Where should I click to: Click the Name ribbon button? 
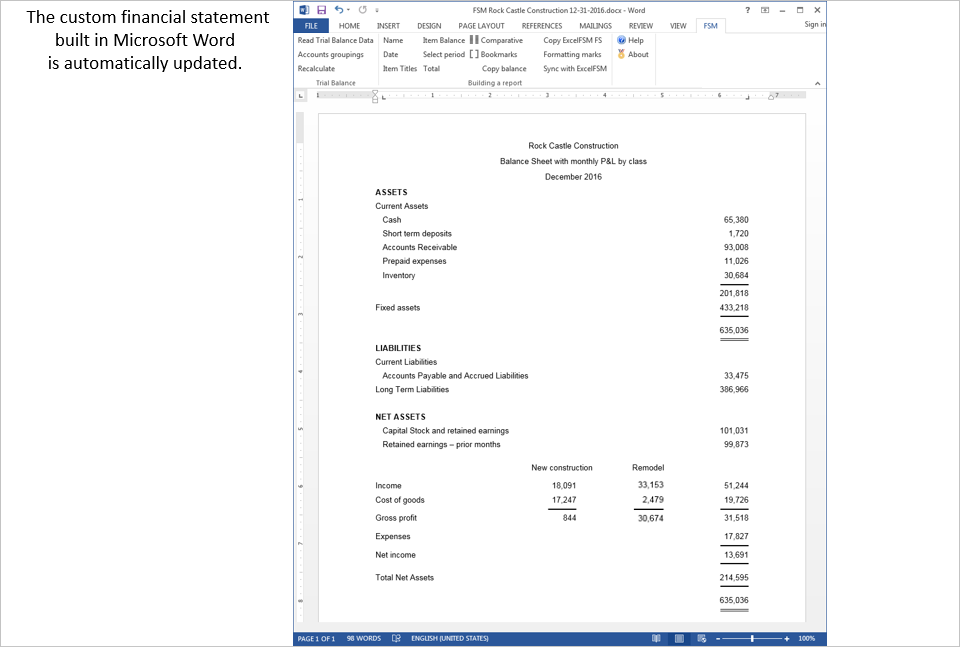coord(393,40)
